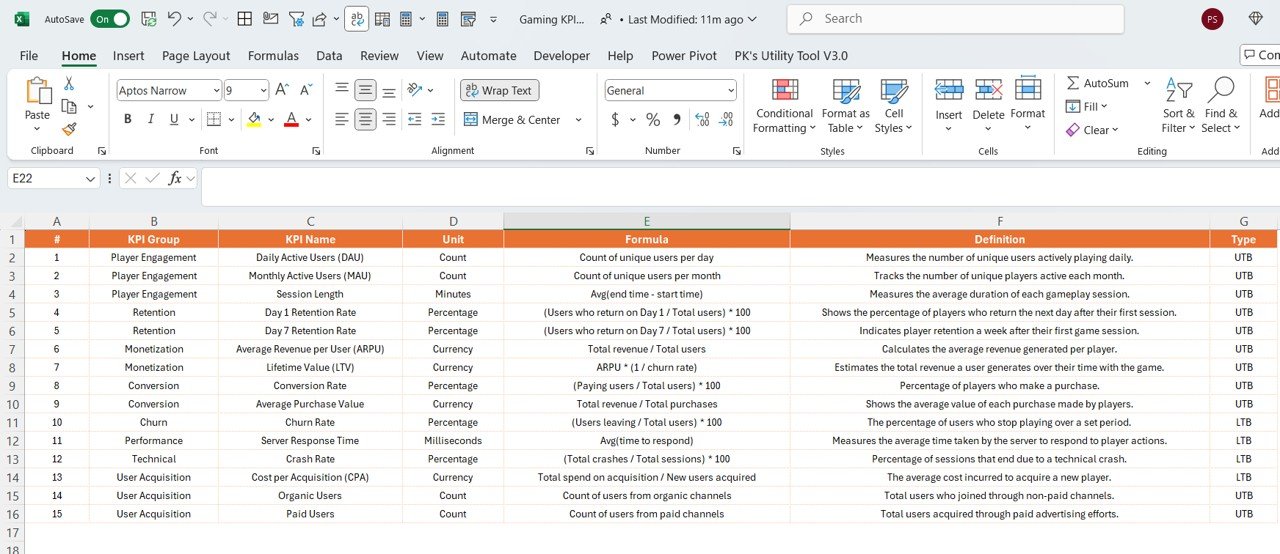The width and height of the screenshot is (1280, 554).
Task: Expand the Paste options arrow
Action: 37,129
